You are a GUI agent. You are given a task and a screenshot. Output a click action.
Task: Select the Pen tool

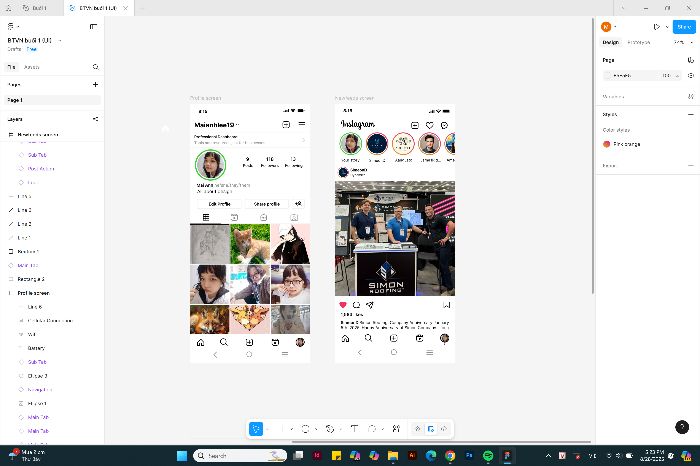pos(330,429)
